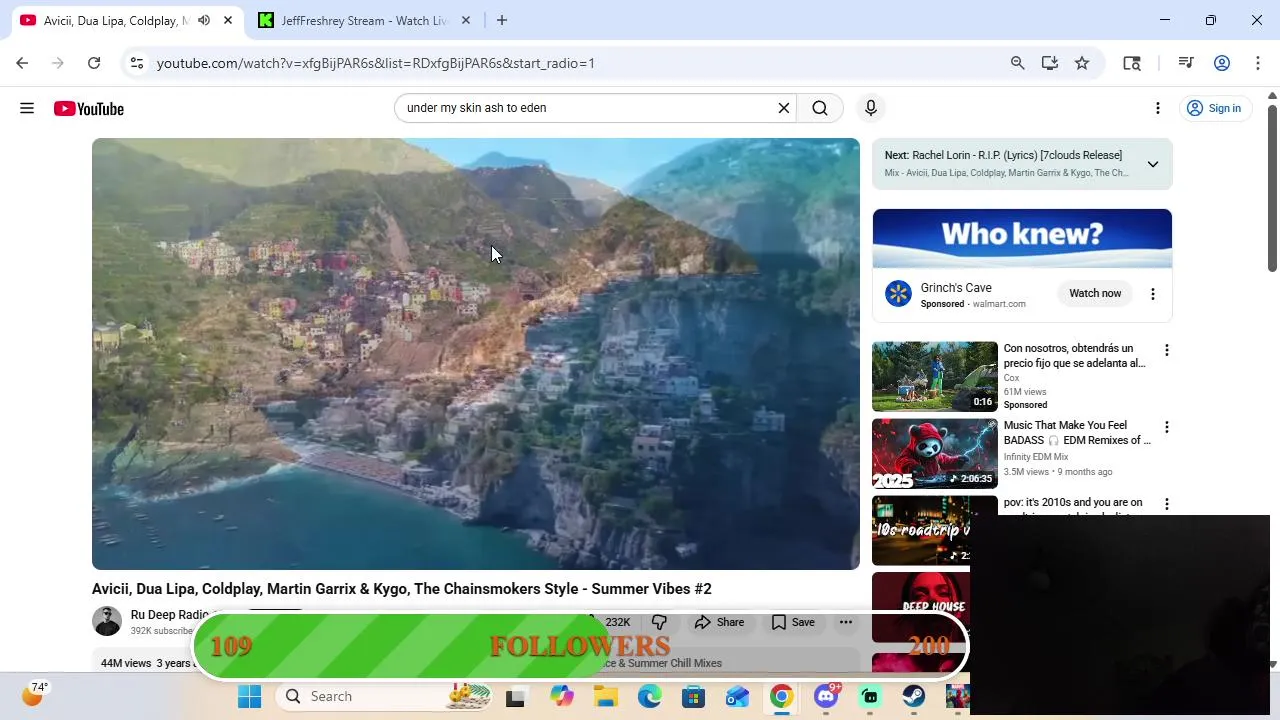Open the Ru Deep Radio channel name
The width and height of the screenshot is (1280, 720).
(x=170, y=615)
